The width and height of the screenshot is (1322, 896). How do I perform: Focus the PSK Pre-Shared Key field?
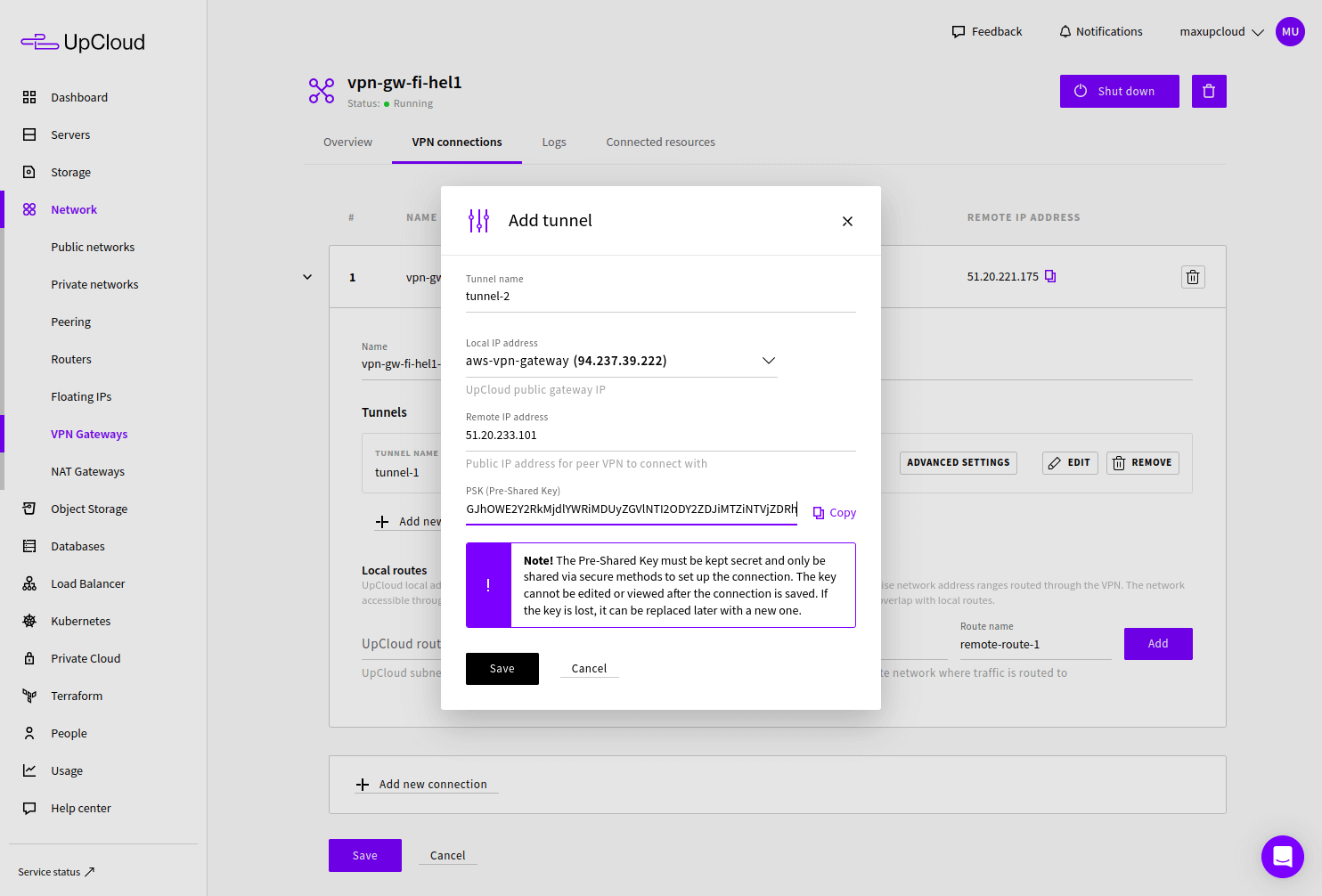[x=632, y=509]
